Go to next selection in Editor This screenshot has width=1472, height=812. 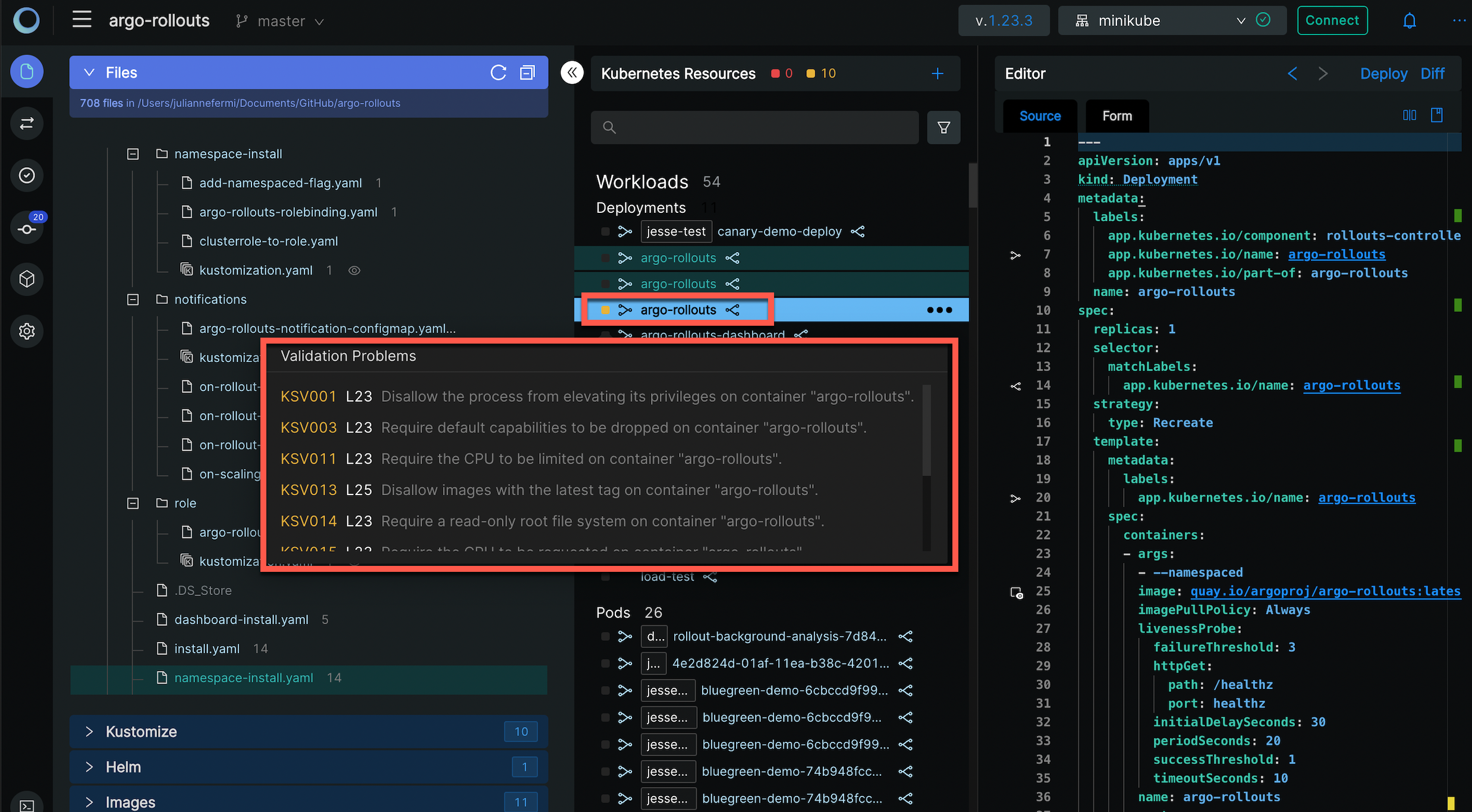(1322, 74)
